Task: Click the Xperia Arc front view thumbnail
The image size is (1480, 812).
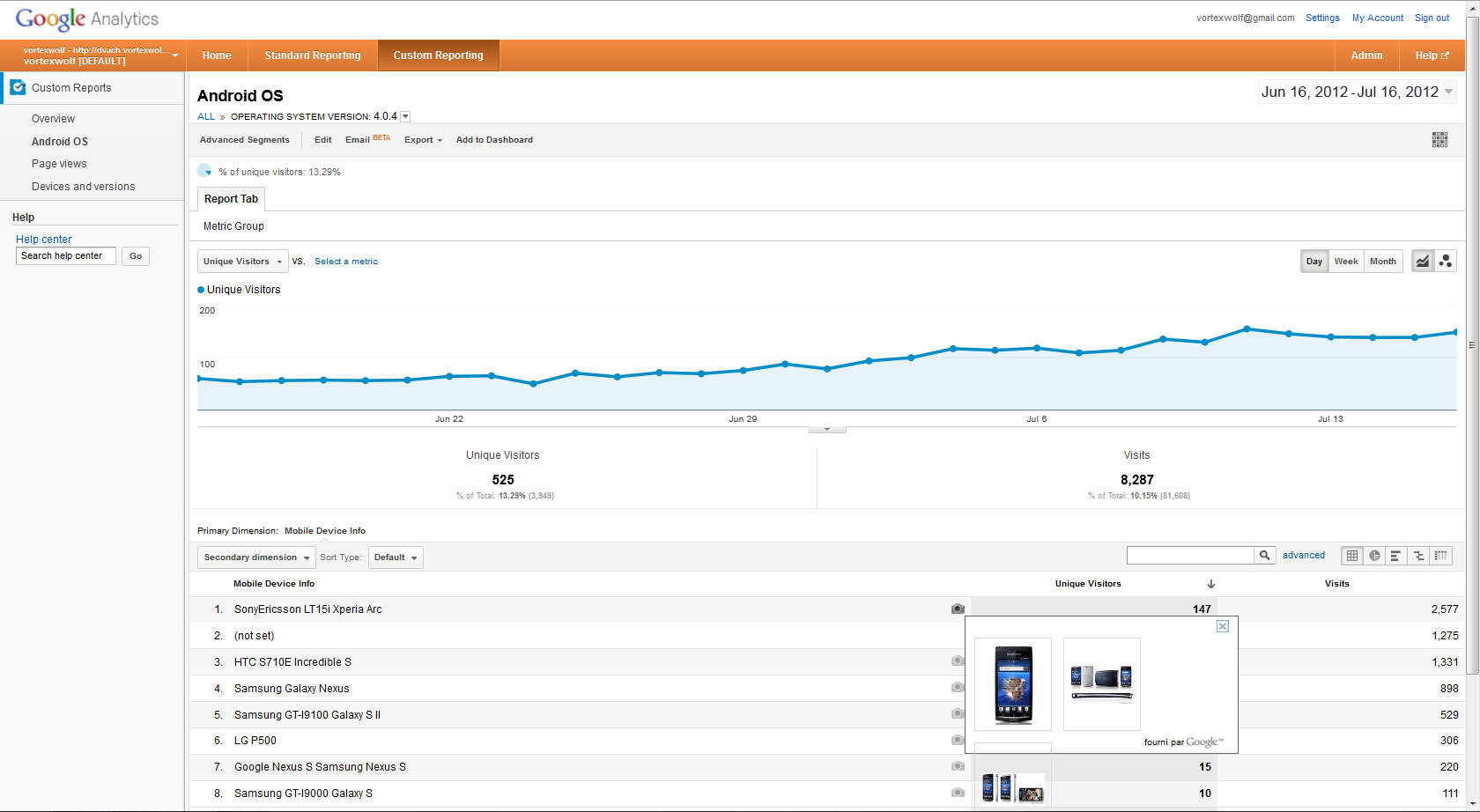Action: (x=1013, y=684)
